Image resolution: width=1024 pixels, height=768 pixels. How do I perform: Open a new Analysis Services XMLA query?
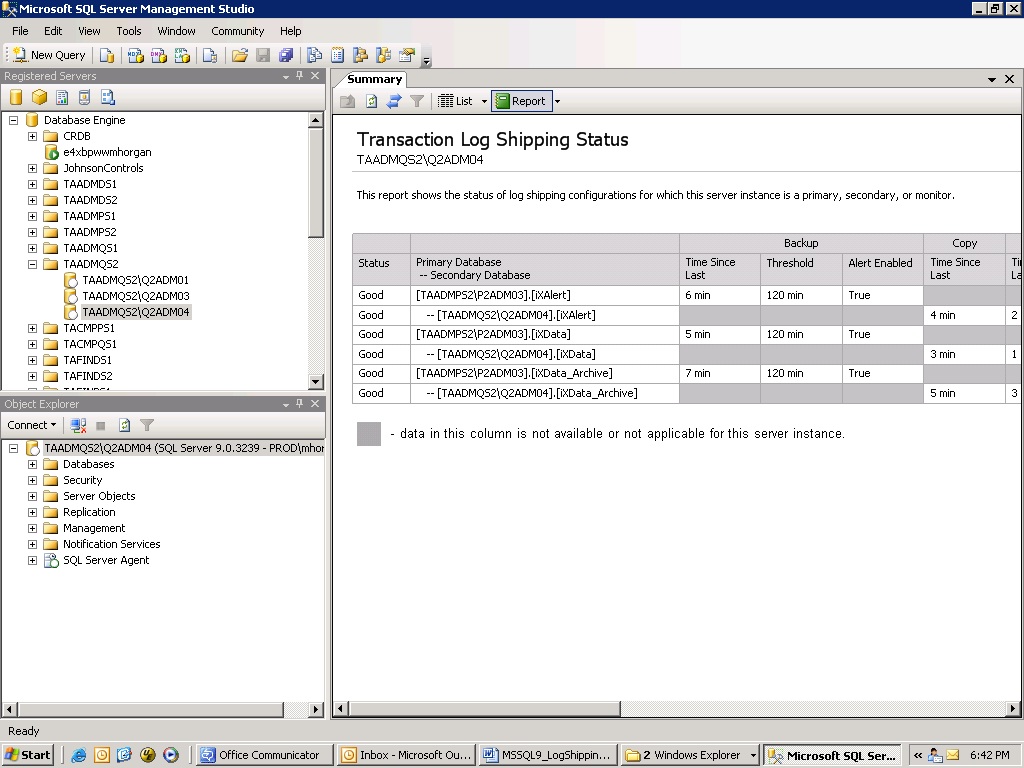(x=182, y=56)
